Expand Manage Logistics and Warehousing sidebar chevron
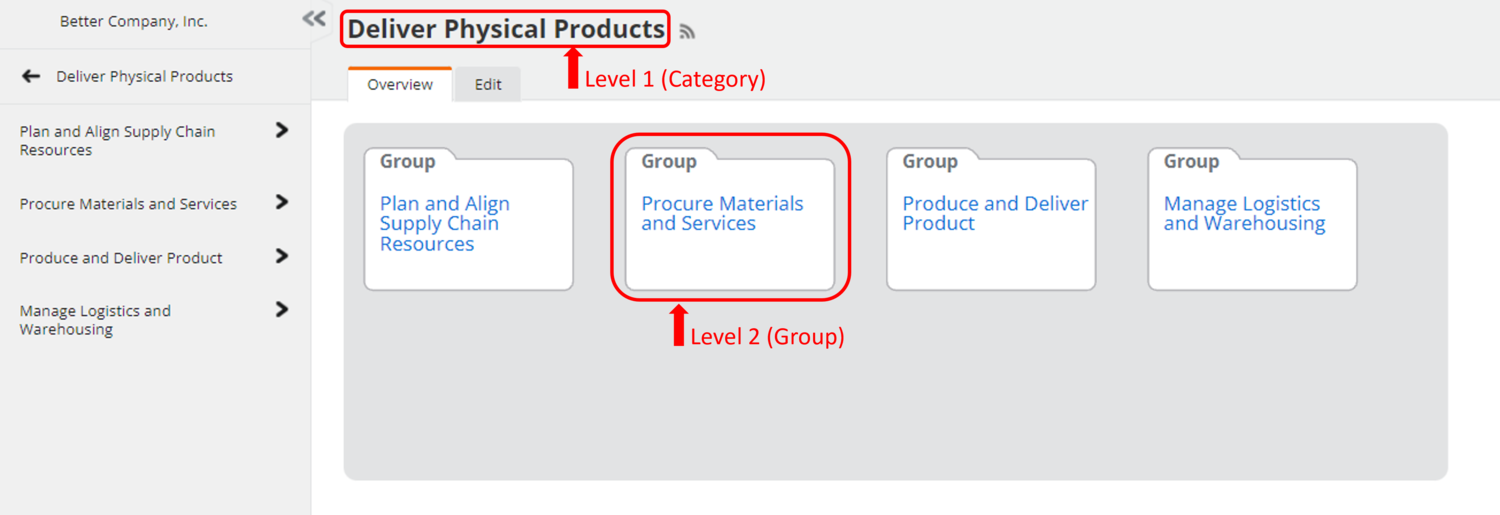This screenshot has height=515, width=1500. tap(282, 310)
